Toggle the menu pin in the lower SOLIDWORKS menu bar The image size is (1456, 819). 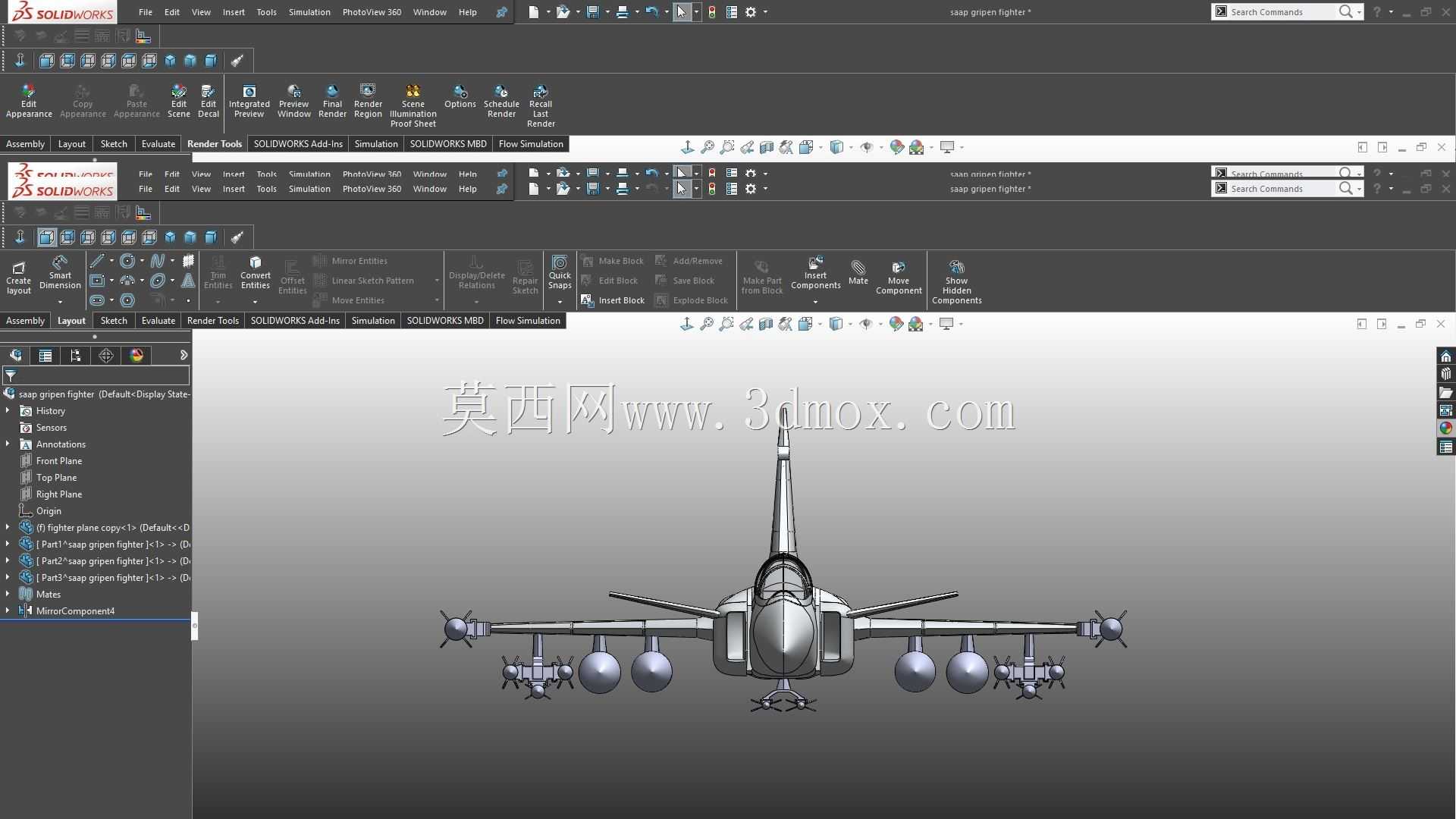point(501,189)
